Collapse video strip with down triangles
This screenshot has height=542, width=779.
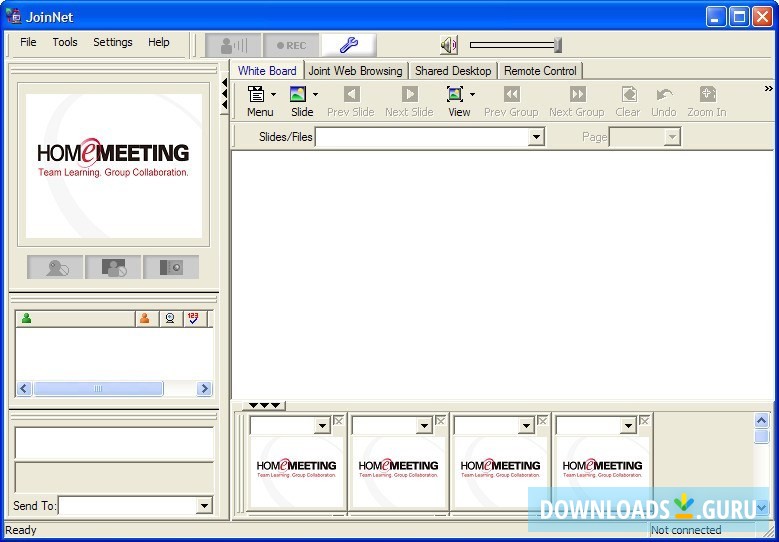click(264, 405)
